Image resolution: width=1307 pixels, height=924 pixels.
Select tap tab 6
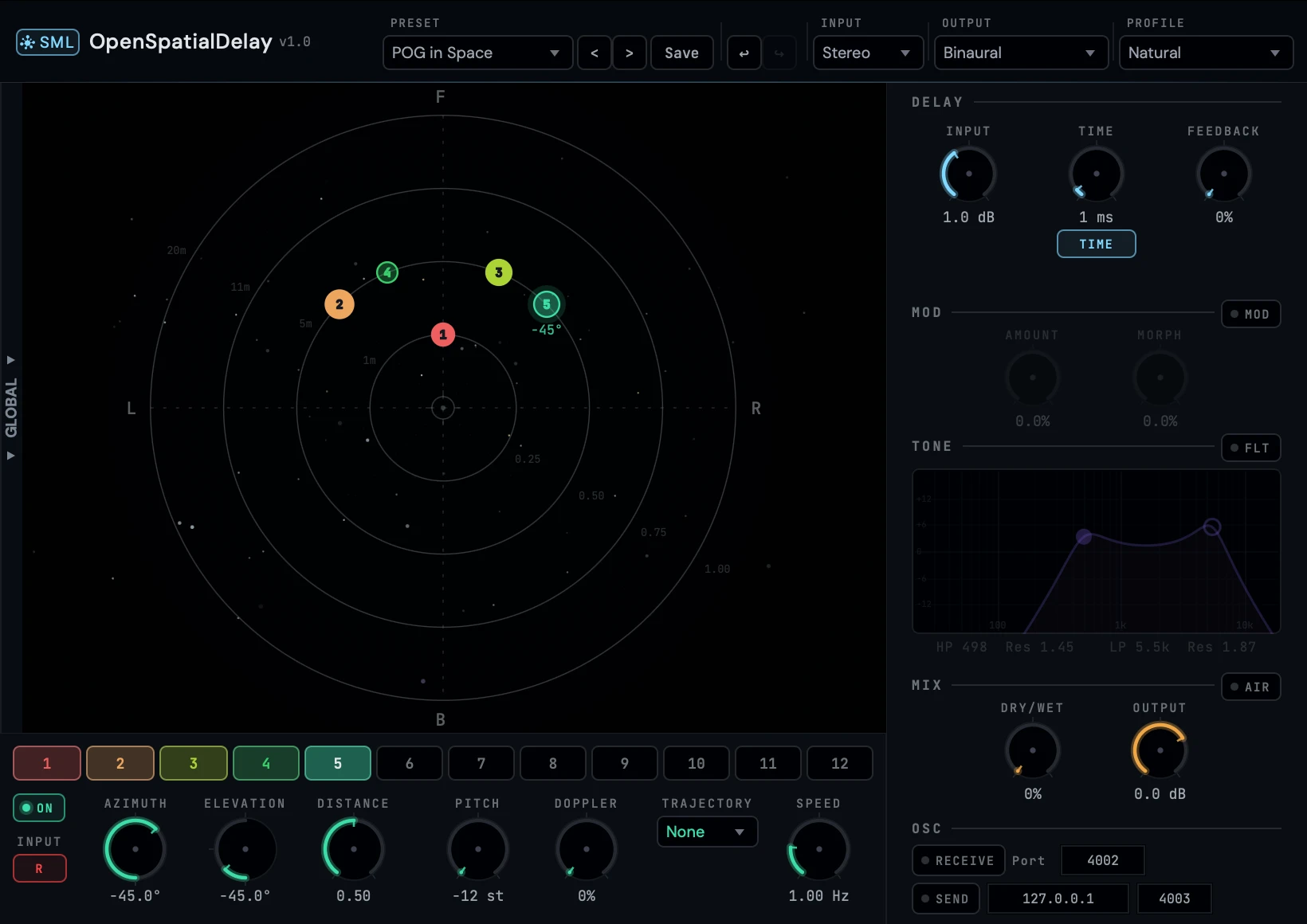410,763
